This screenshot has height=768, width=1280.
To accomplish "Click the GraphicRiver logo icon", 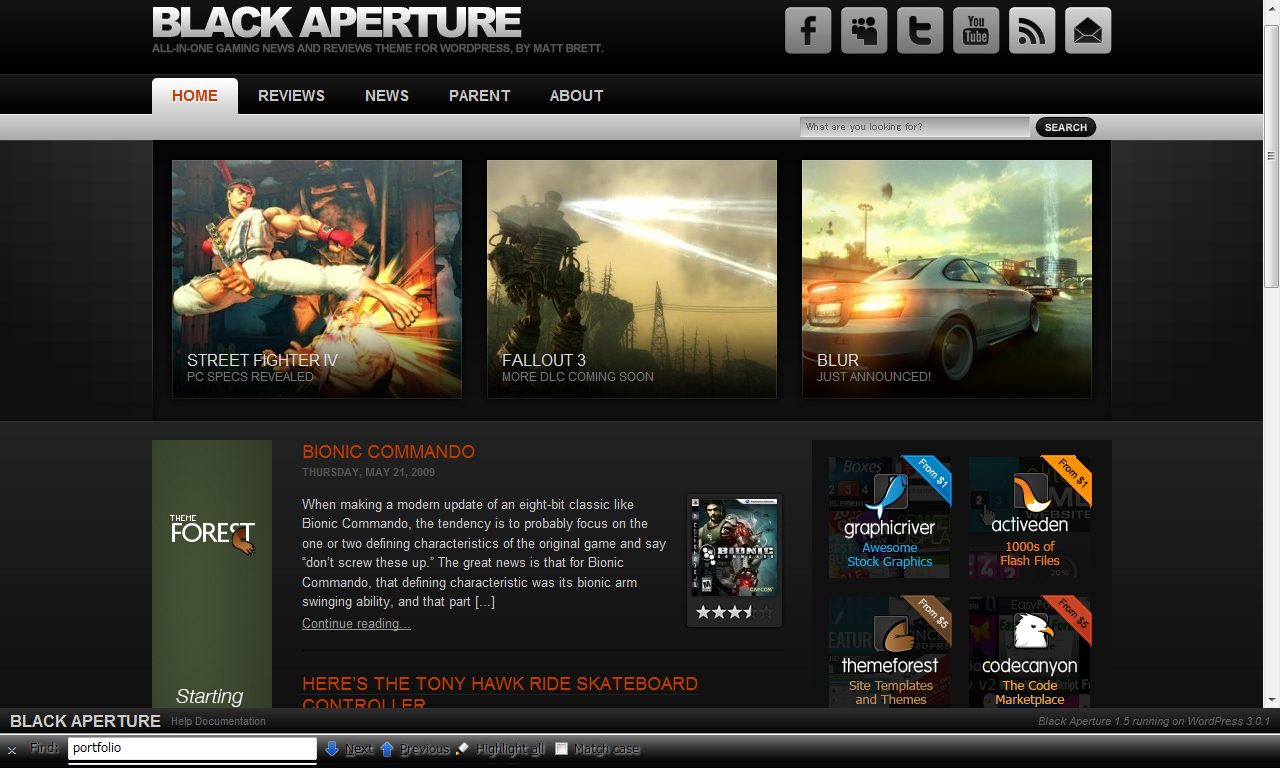I will [889, 494].
